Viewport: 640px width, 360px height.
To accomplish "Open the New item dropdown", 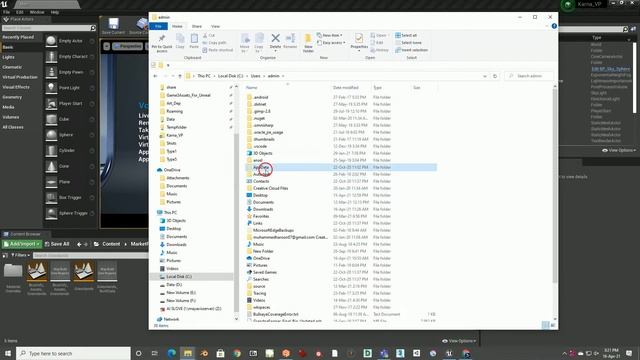I will [329, 36].
